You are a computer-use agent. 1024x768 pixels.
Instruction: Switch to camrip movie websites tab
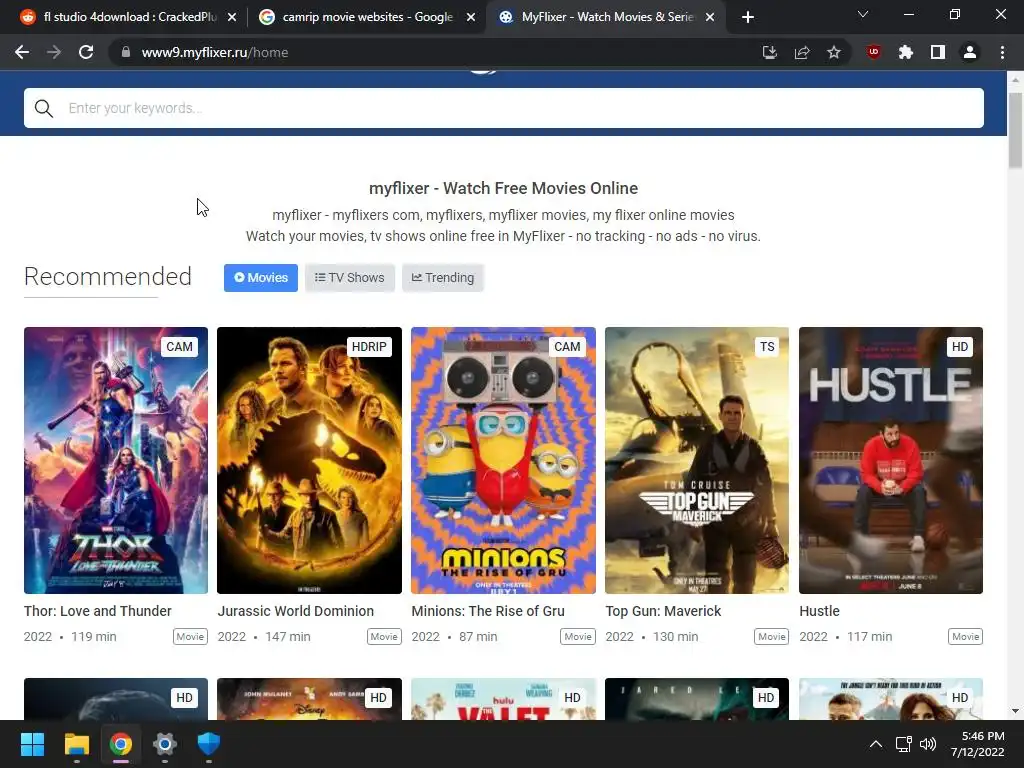[366, 17]
